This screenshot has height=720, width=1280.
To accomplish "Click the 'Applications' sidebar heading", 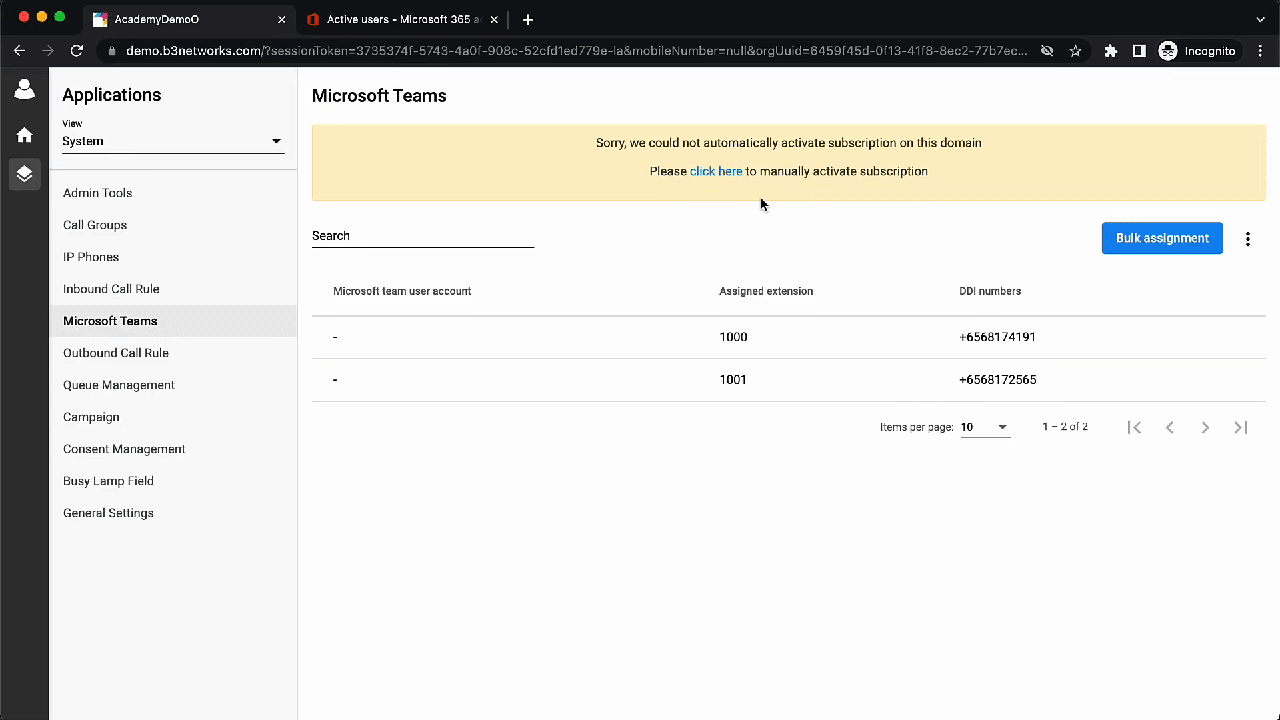I will click(x=111, y=95).
